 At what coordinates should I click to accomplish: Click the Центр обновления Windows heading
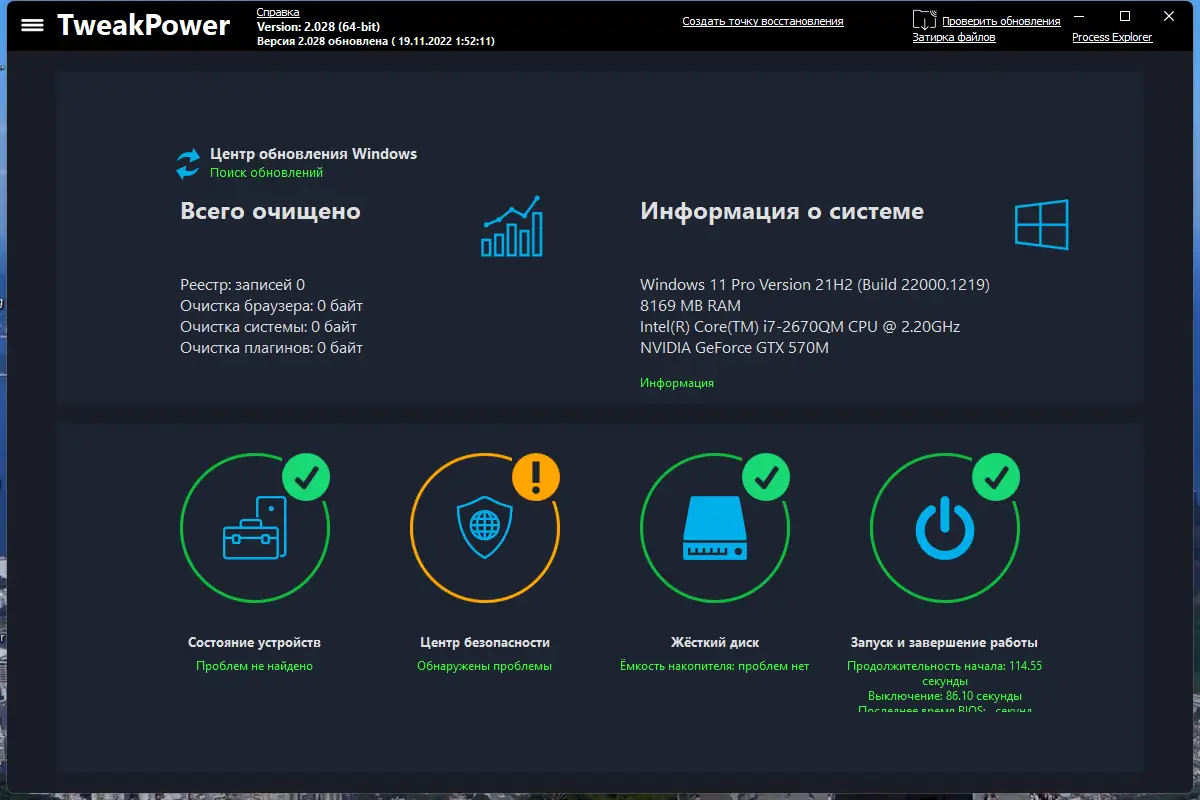coord(313,154)
